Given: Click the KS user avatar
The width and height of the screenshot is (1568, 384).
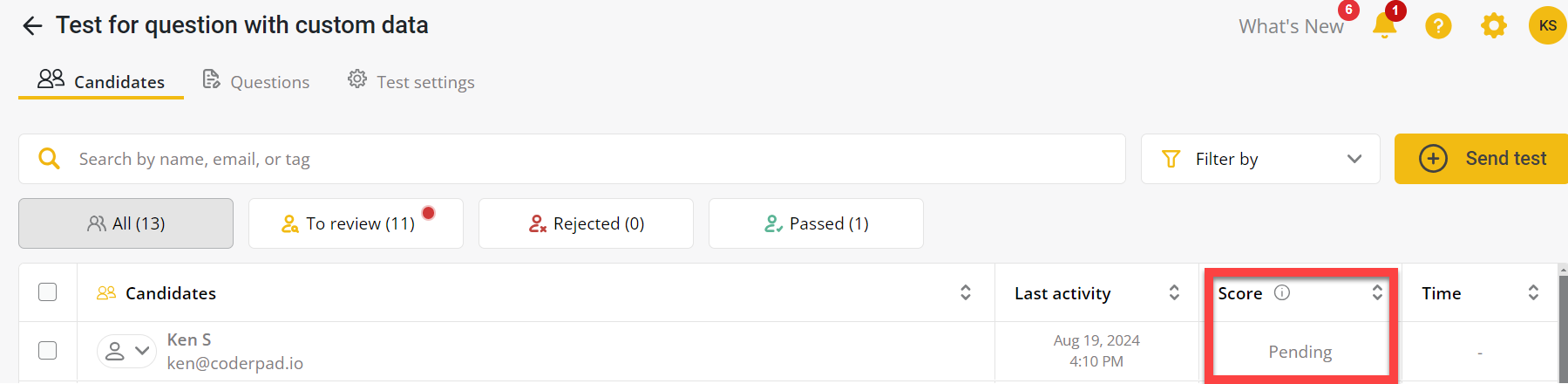Looking at the screenshot, I should (1547, 26).
